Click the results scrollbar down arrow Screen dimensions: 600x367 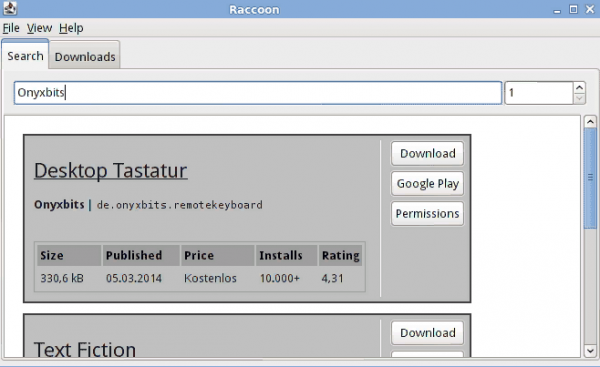pos(590,351)
